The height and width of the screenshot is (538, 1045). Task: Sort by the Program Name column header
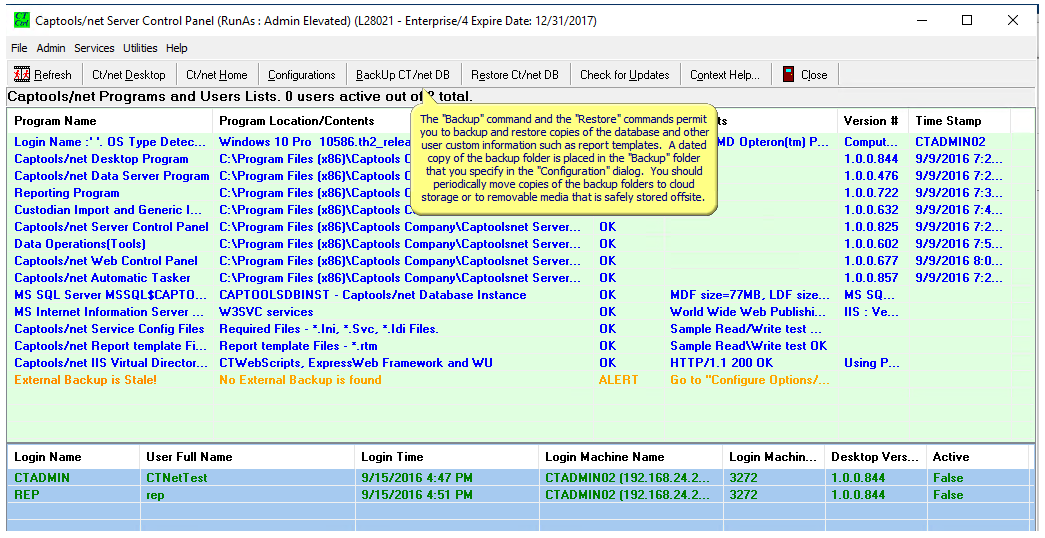[55, 121]
